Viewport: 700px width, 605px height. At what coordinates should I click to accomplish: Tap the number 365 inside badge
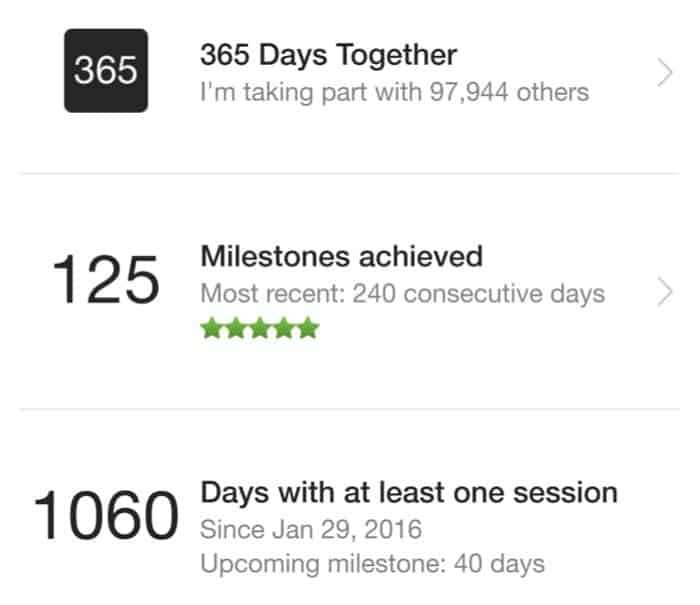pyautogui.click(x=106, y=71)
